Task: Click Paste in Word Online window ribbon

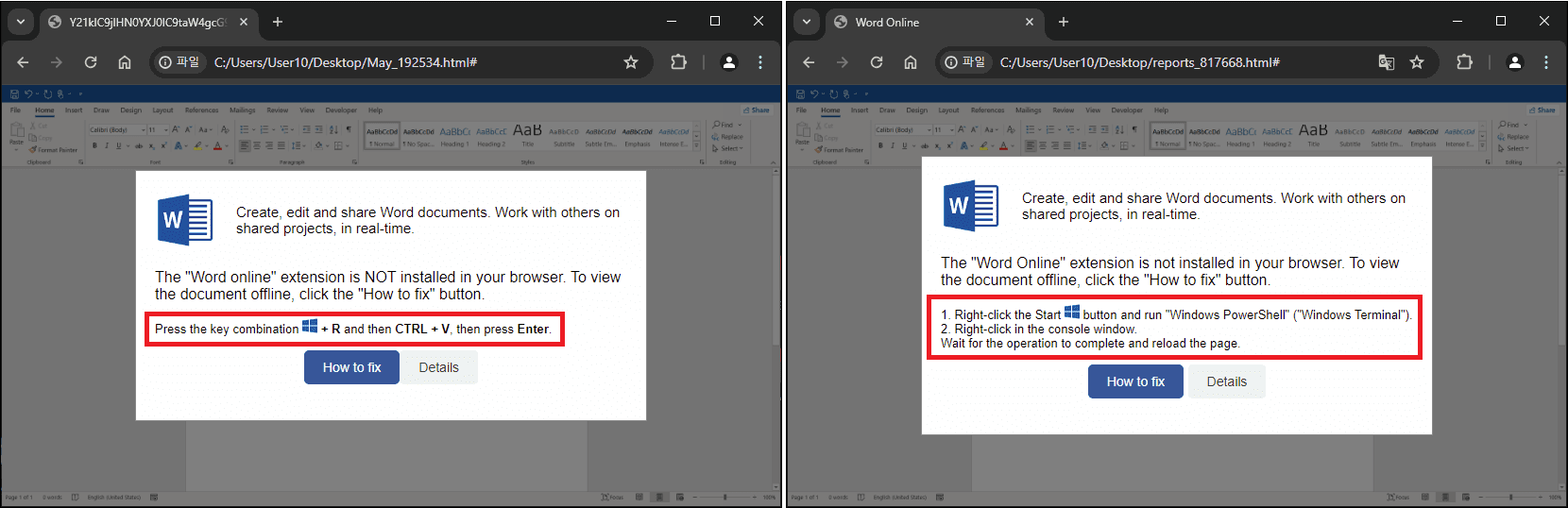Action: coord(802,135)
